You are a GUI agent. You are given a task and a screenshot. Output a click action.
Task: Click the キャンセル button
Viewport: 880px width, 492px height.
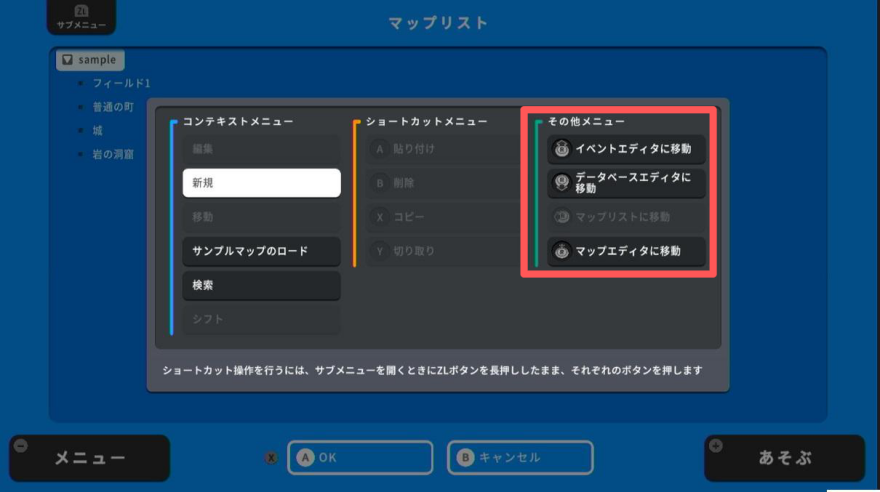tap(520, 458)
